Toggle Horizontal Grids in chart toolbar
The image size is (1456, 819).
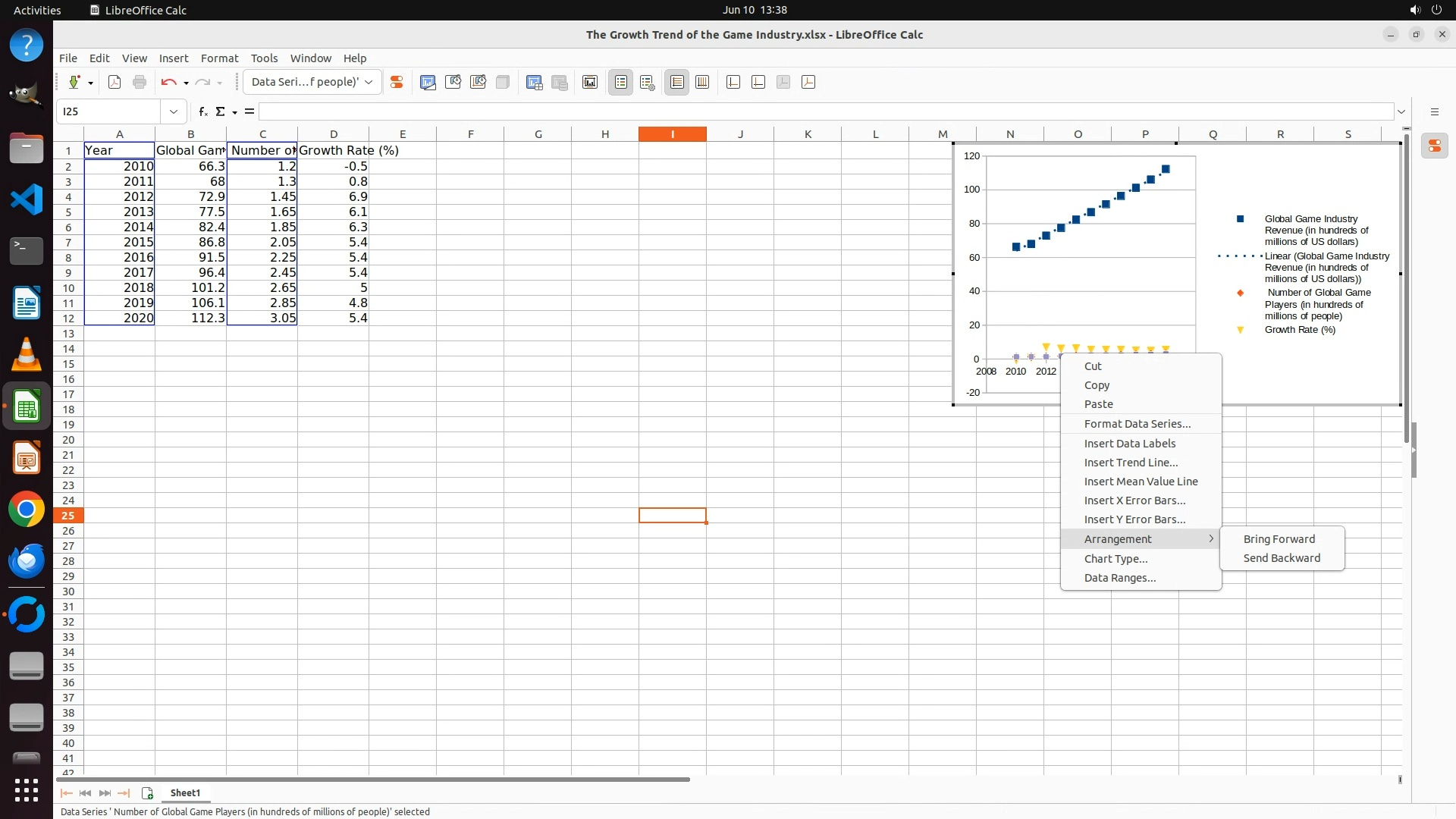(x=677, y=82)
